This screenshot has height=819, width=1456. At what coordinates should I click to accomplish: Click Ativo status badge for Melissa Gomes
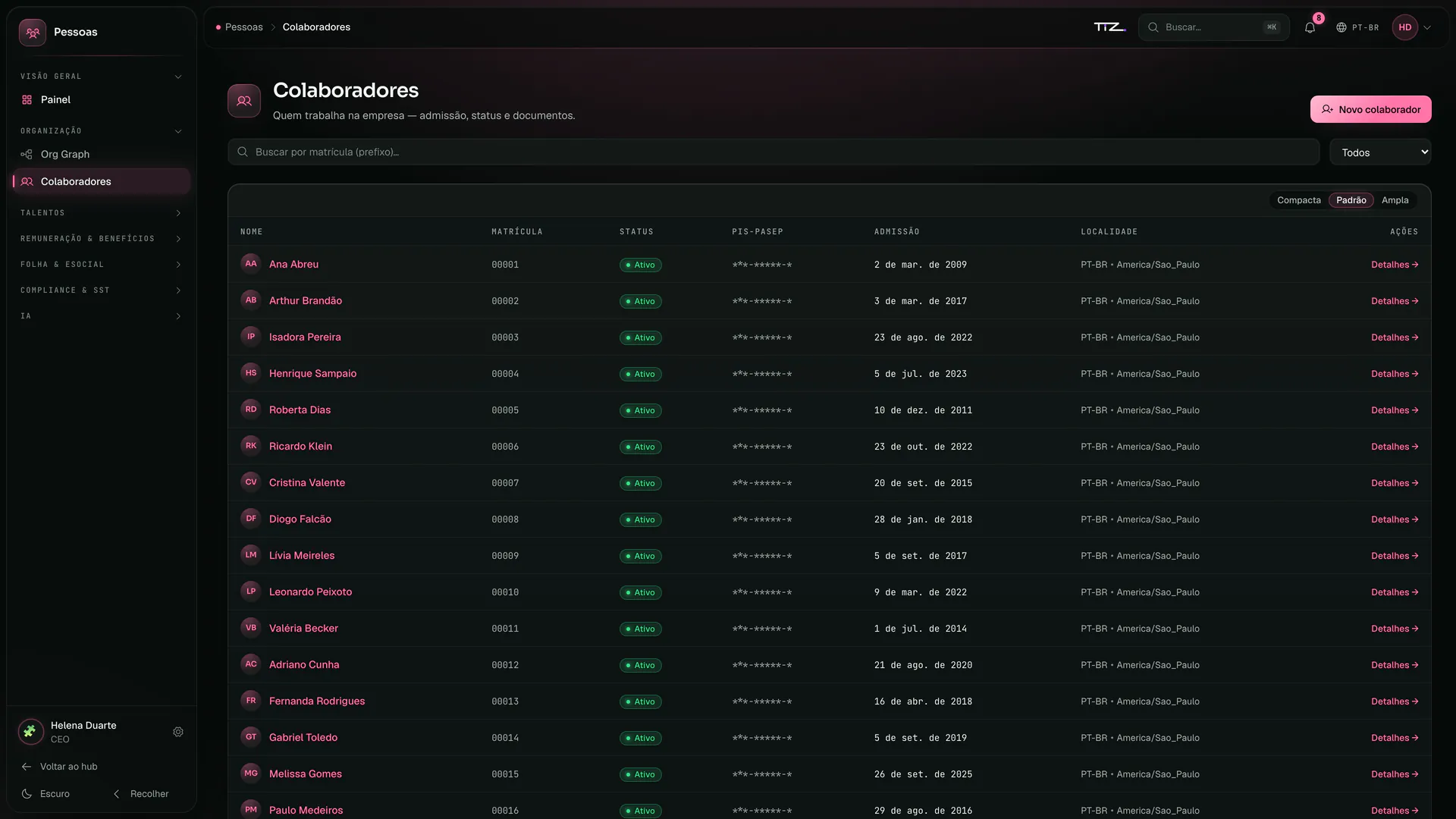[640, 774]
